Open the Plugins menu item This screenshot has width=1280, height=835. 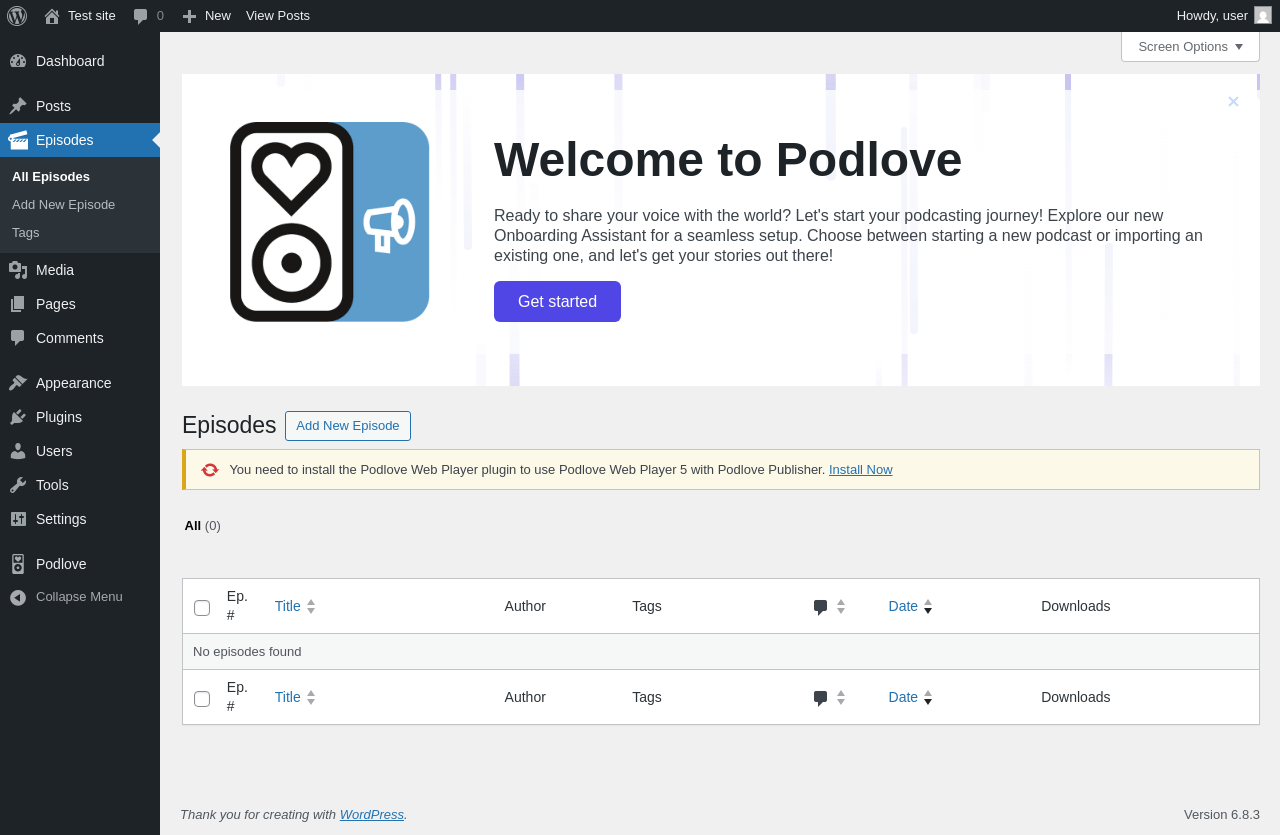(80, 417)
